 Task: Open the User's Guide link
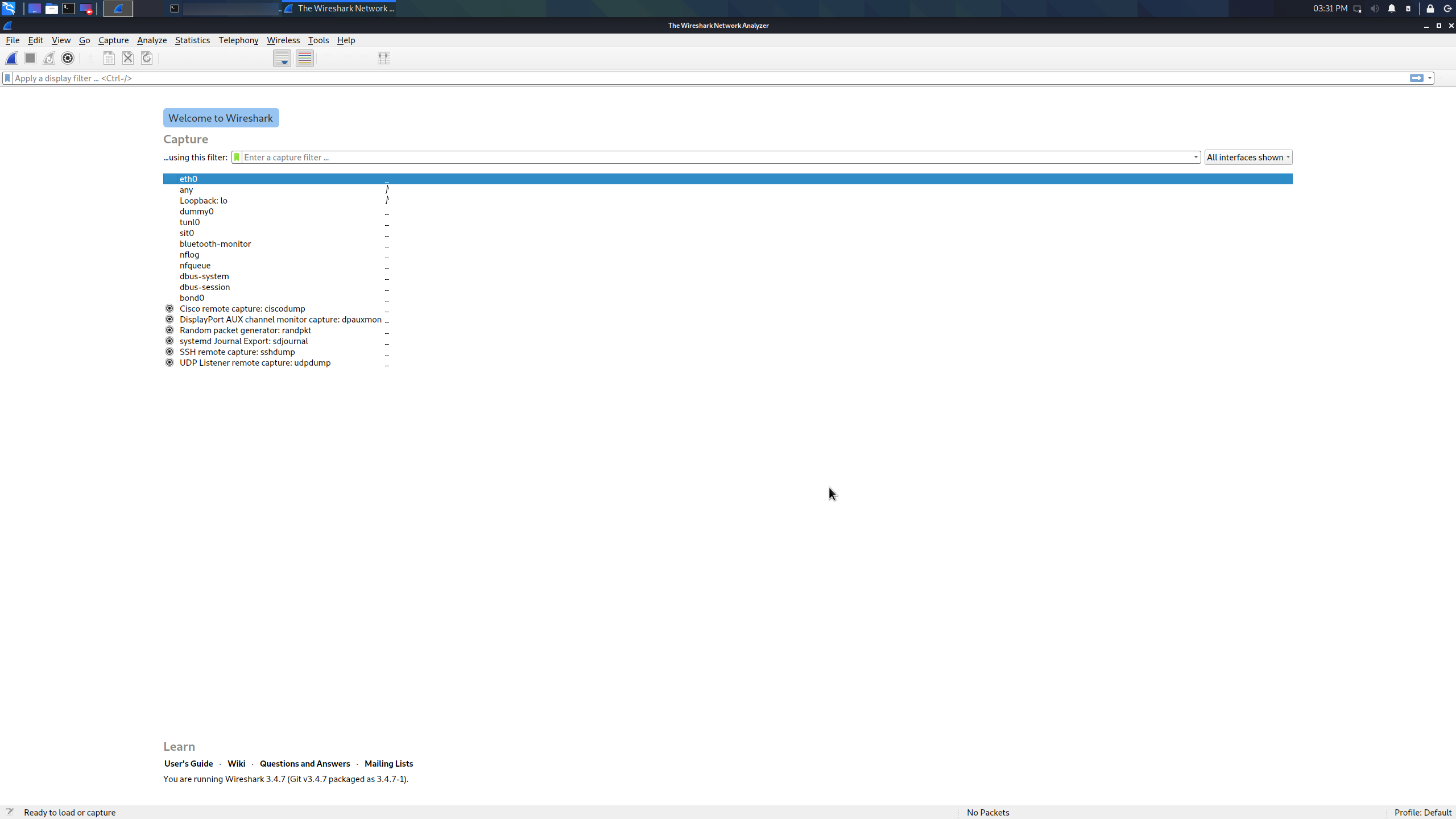[x=188, y=763]
